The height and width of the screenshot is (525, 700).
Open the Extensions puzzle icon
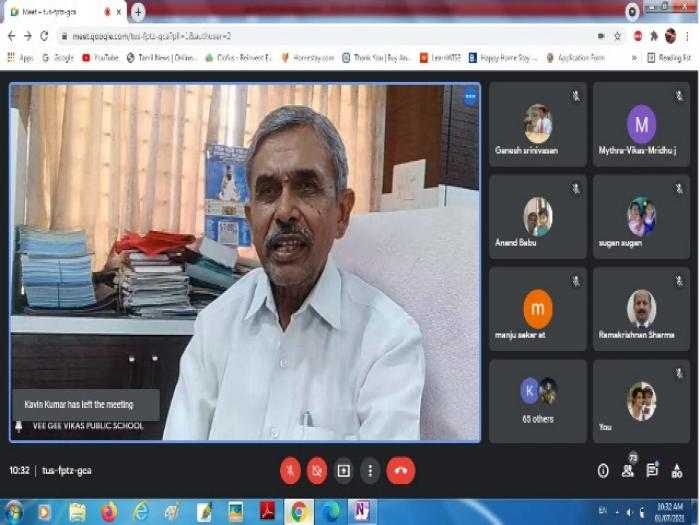(654, 36)
